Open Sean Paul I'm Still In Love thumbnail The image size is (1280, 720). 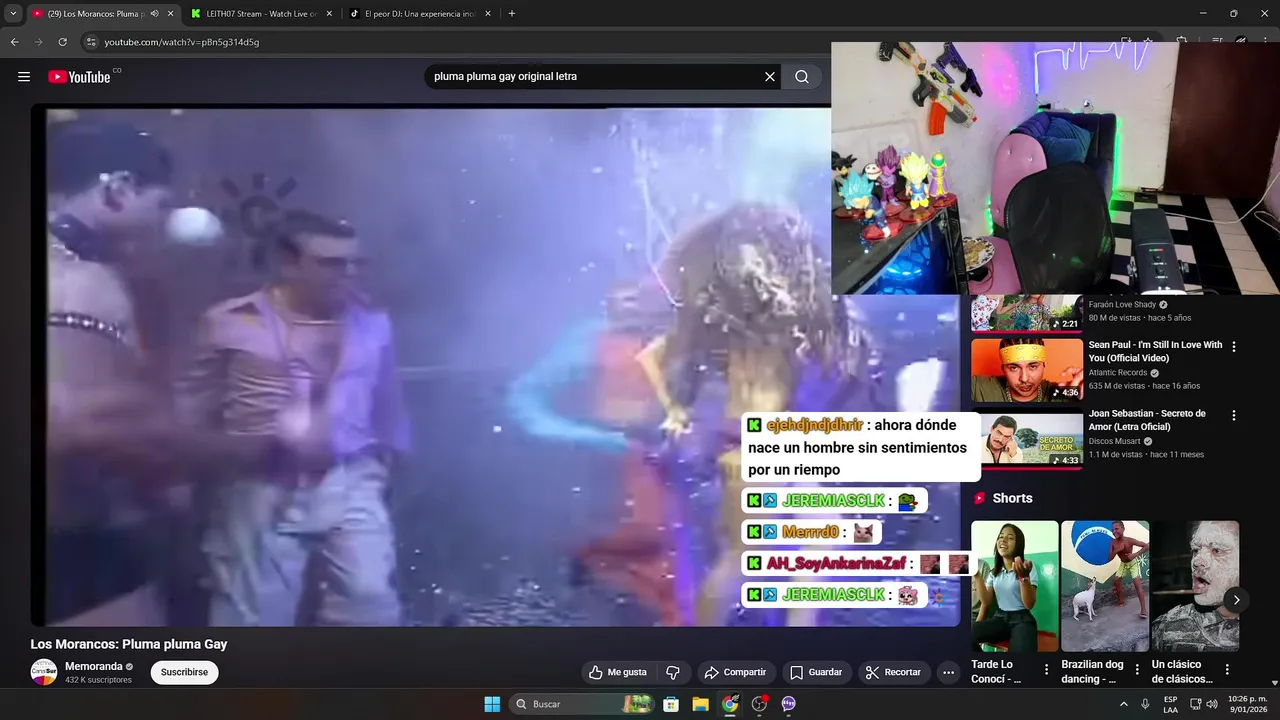tap(1027, 370)
